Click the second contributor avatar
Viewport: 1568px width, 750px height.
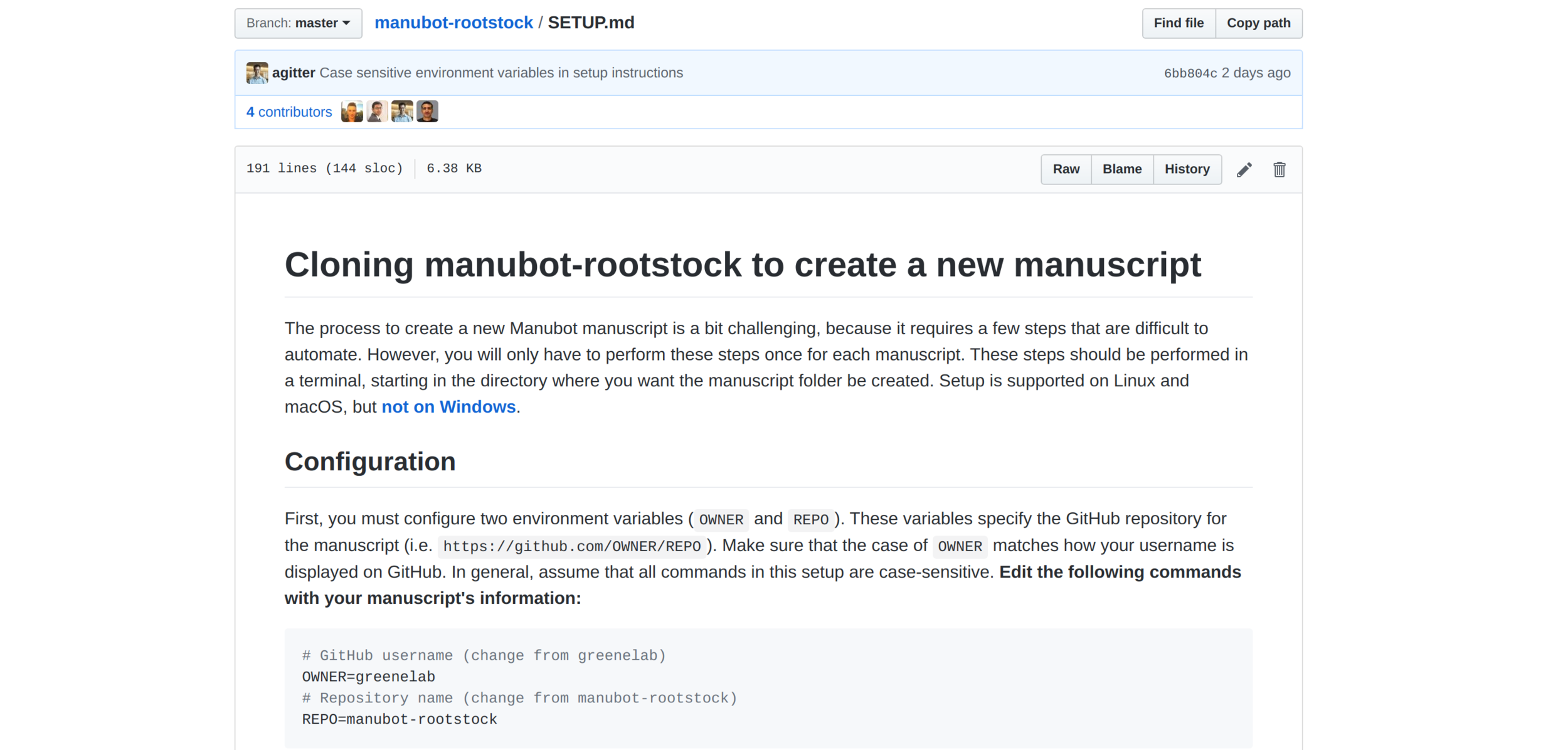tap(377, 112)
